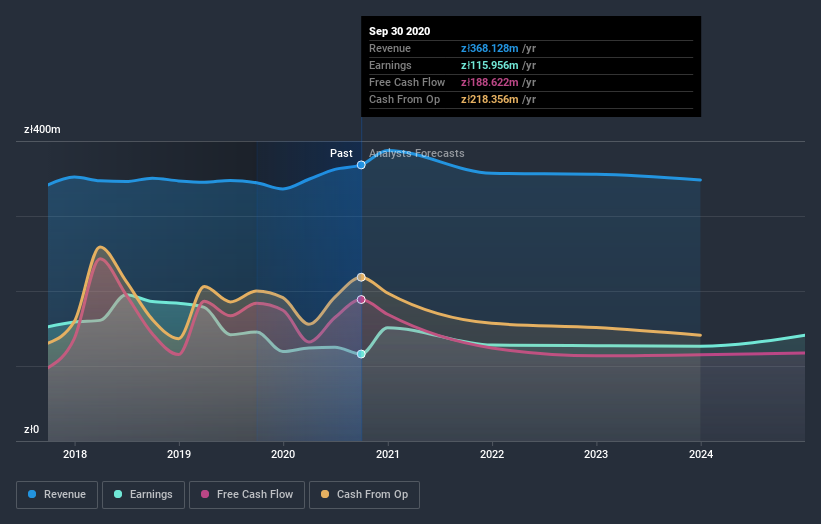Click the 'Past' label on the chart
The width and height of the screenshot is (821, 524).
(341, 153)
